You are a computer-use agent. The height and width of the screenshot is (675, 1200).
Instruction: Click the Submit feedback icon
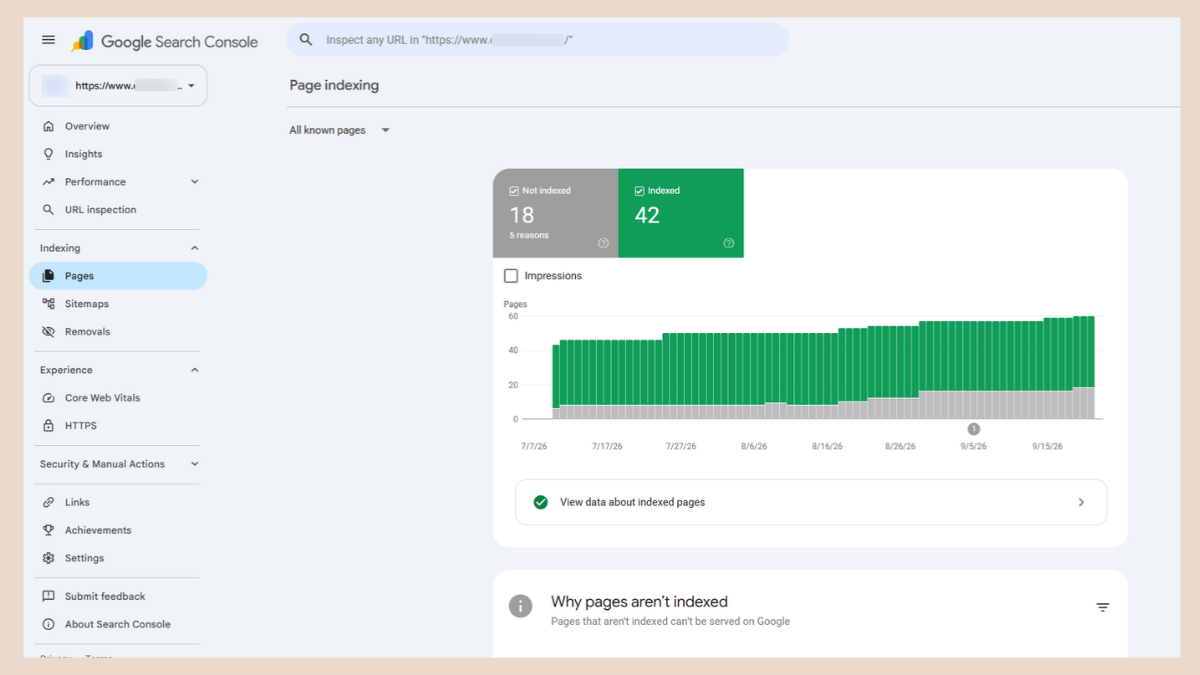(48, 596)
